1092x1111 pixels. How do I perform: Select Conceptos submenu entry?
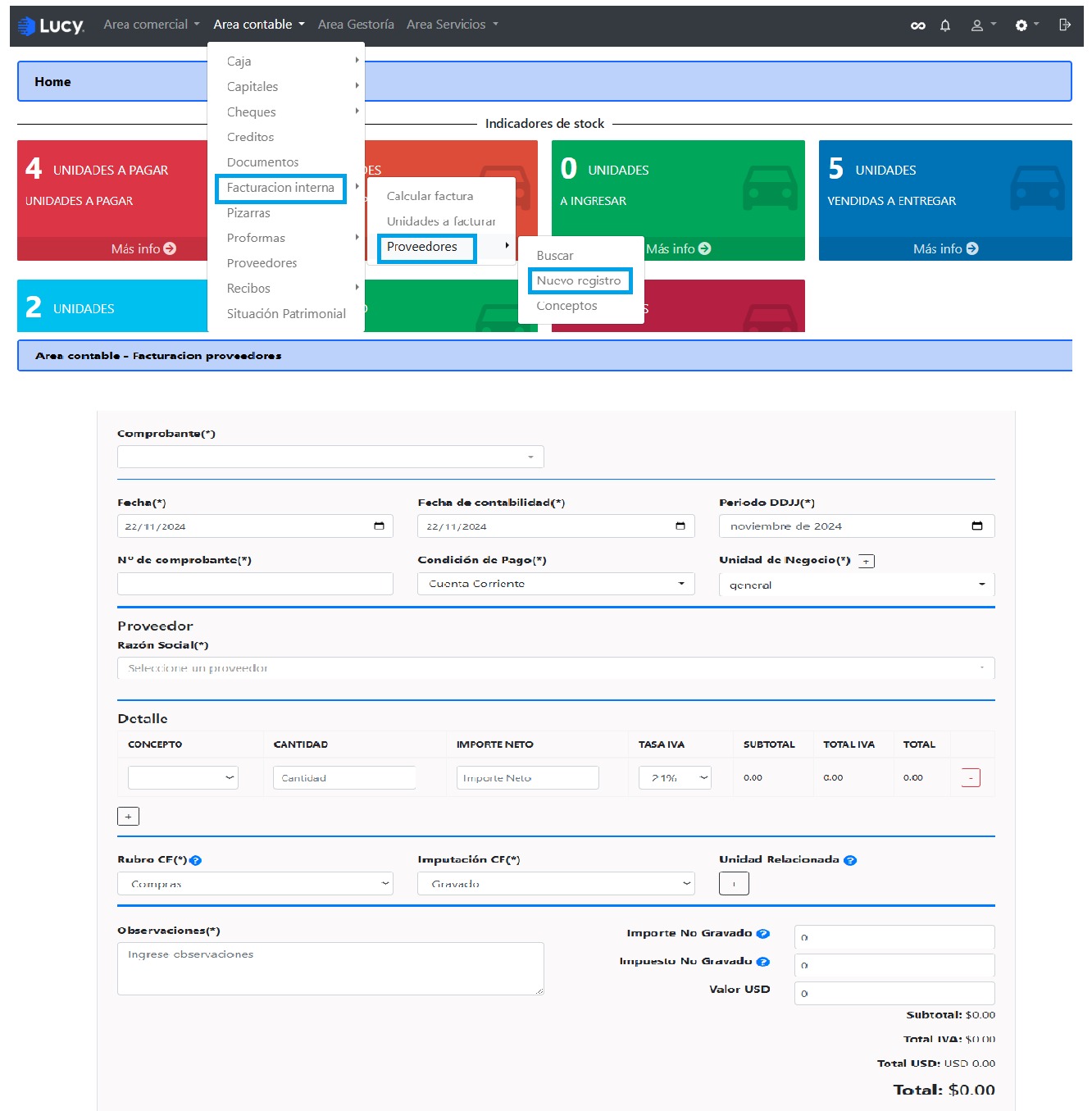[x=581, y=306]
